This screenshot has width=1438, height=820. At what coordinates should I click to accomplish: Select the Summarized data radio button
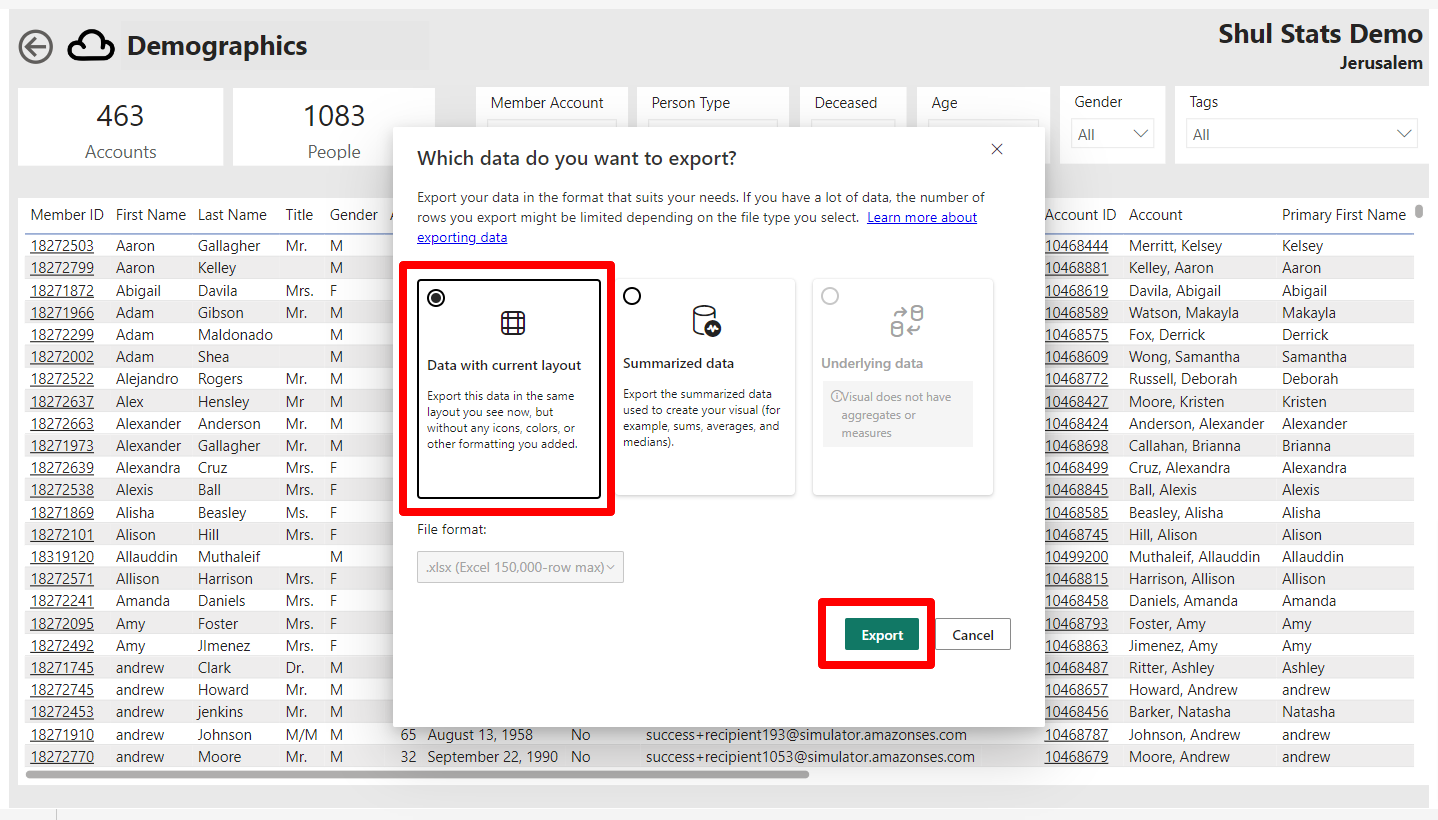[x=630, y=295]
